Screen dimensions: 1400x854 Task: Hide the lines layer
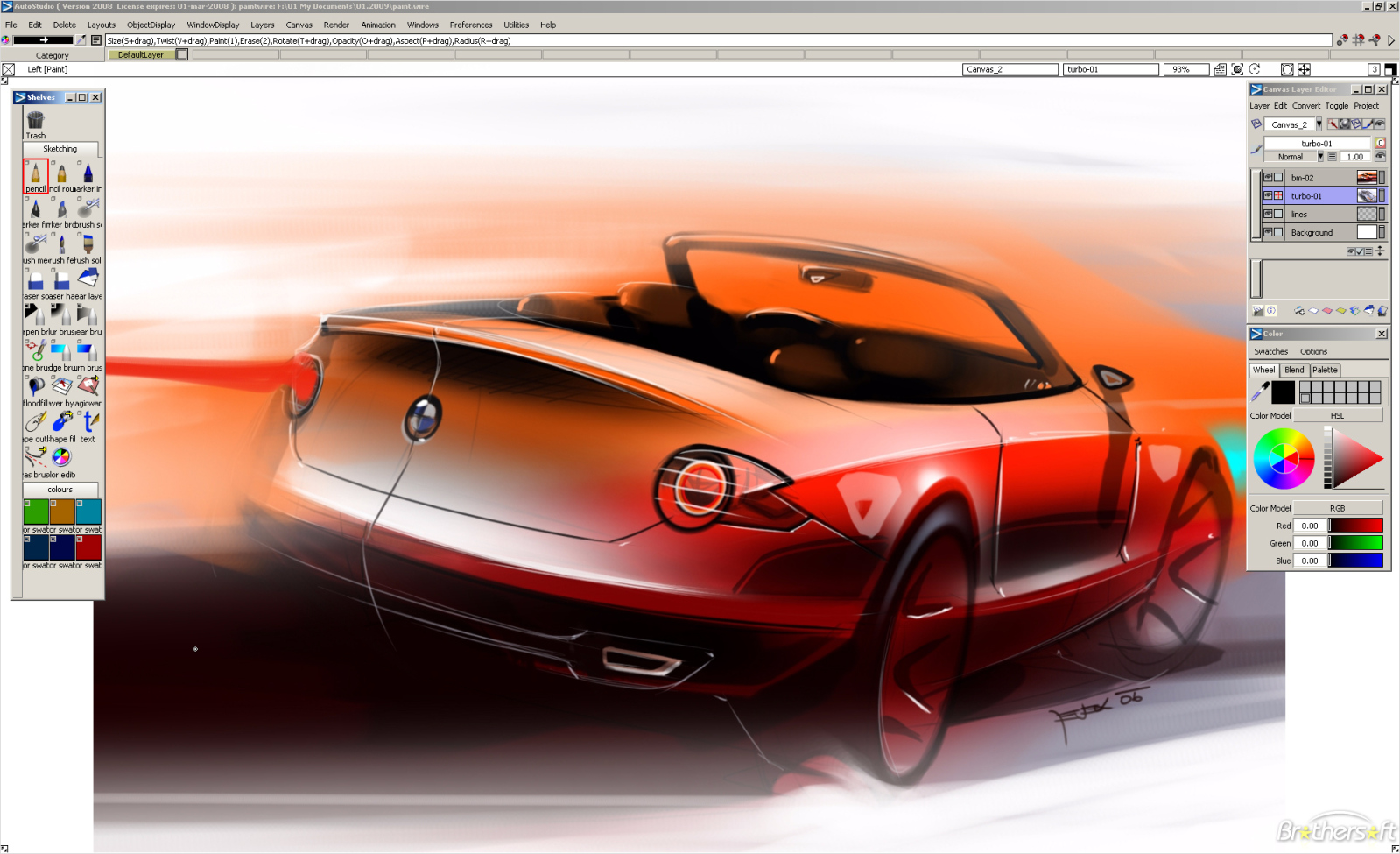pyautogui.click(x=1268, y=214)
